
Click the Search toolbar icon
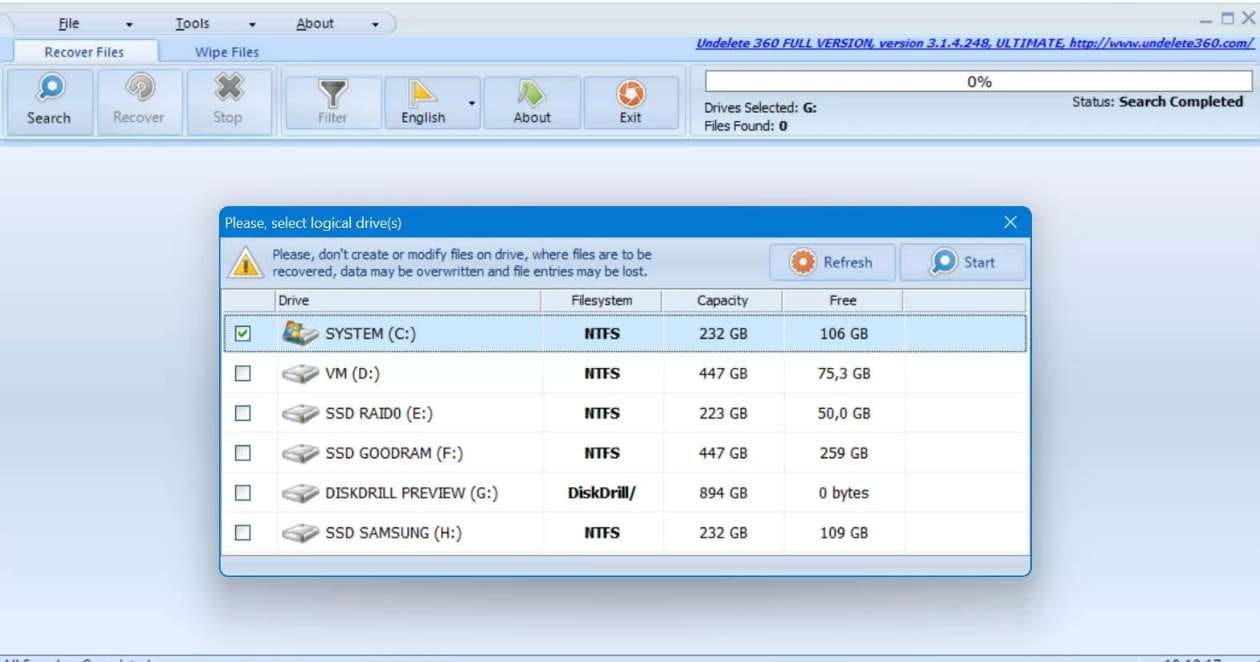tap(49, 90)
